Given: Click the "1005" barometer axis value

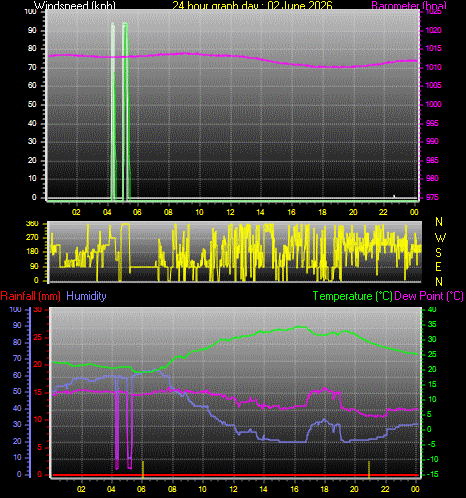Looking at the screenshot, I should click(x=433, y=85).
